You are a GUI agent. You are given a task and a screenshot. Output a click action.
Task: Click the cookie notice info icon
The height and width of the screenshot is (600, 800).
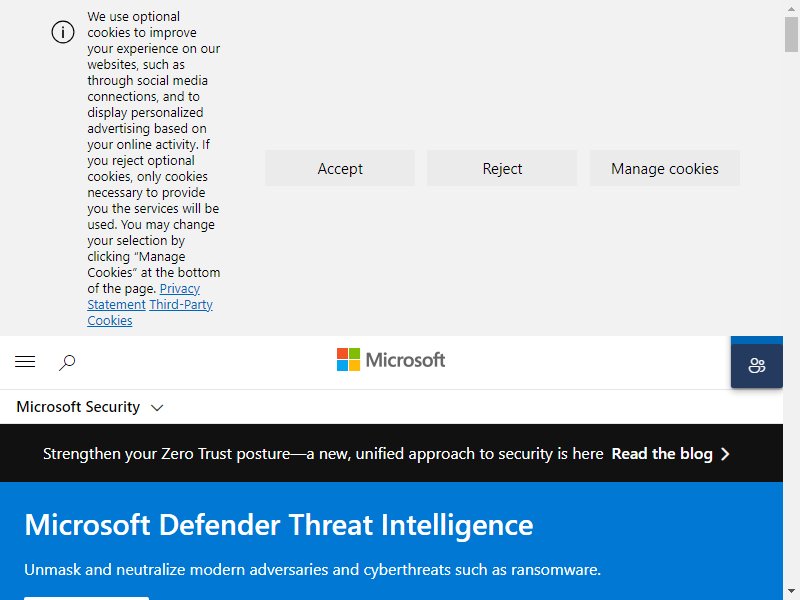coord(63,32)
